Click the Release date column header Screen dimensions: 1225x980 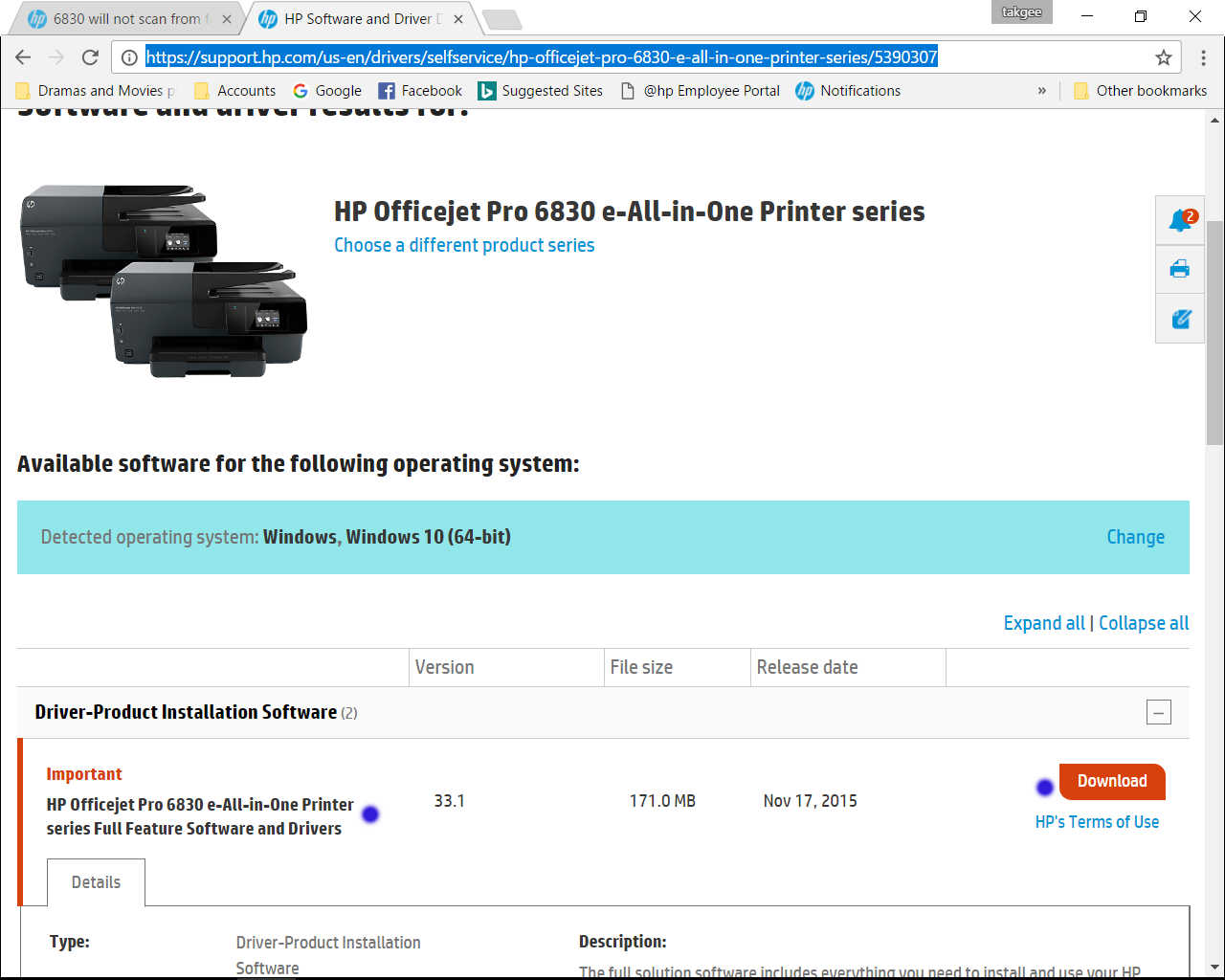pyautogui.click(x=807, y=667)
